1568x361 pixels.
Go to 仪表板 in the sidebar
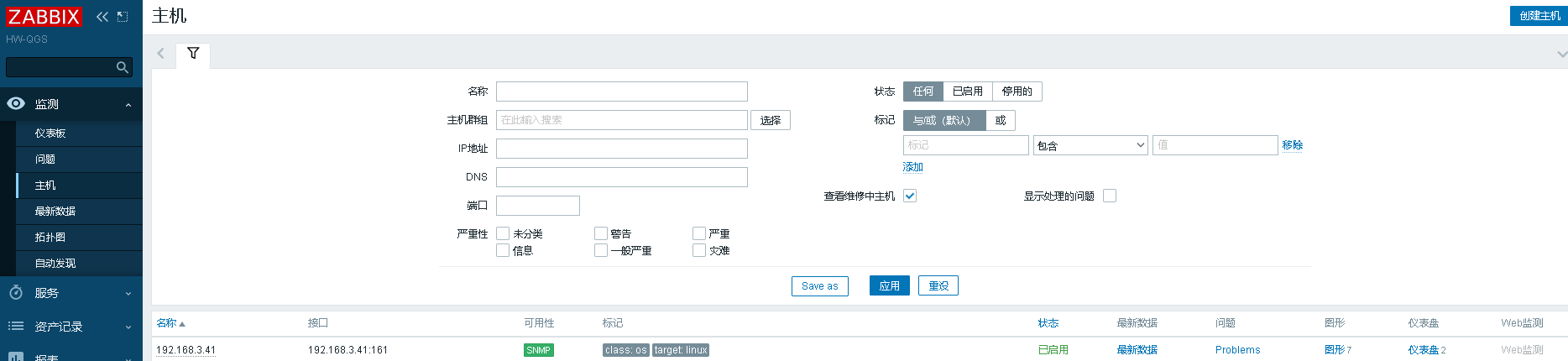[x=50, y=133]
